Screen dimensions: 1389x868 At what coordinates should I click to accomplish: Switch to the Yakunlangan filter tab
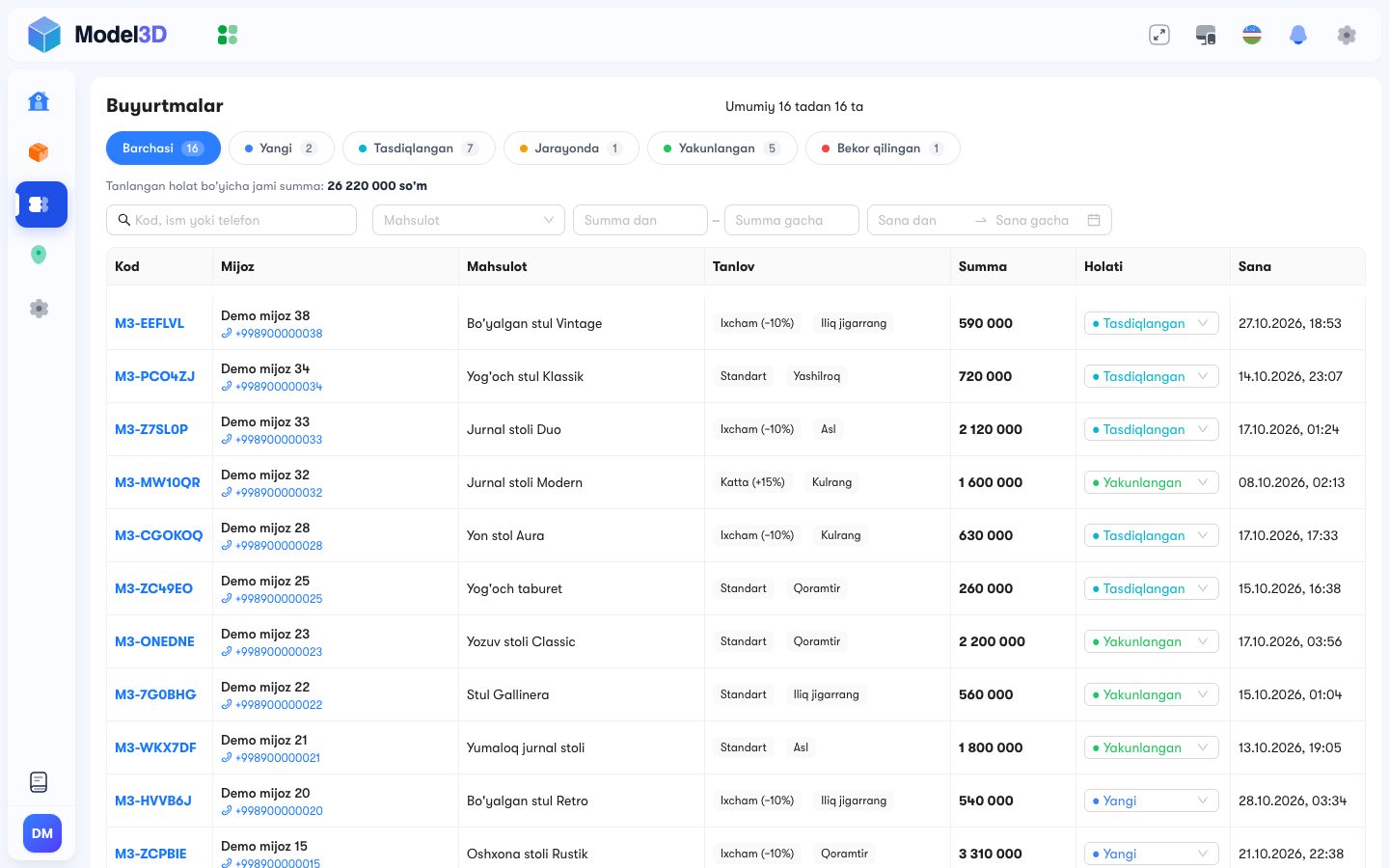(722, 148)
